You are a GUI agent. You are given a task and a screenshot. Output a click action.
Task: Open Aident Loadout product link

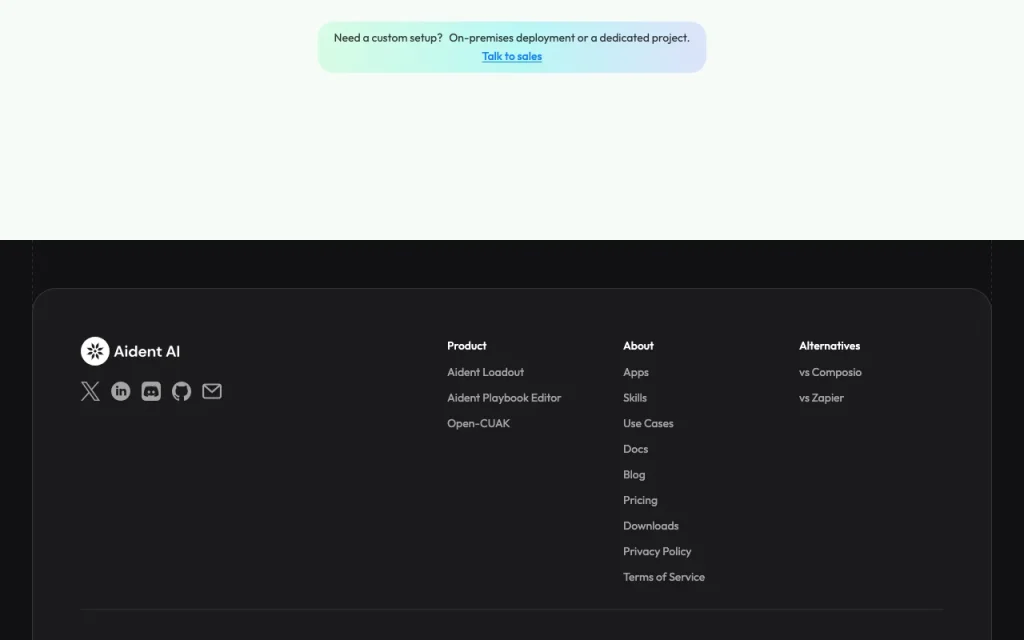(x=485, y=372)
